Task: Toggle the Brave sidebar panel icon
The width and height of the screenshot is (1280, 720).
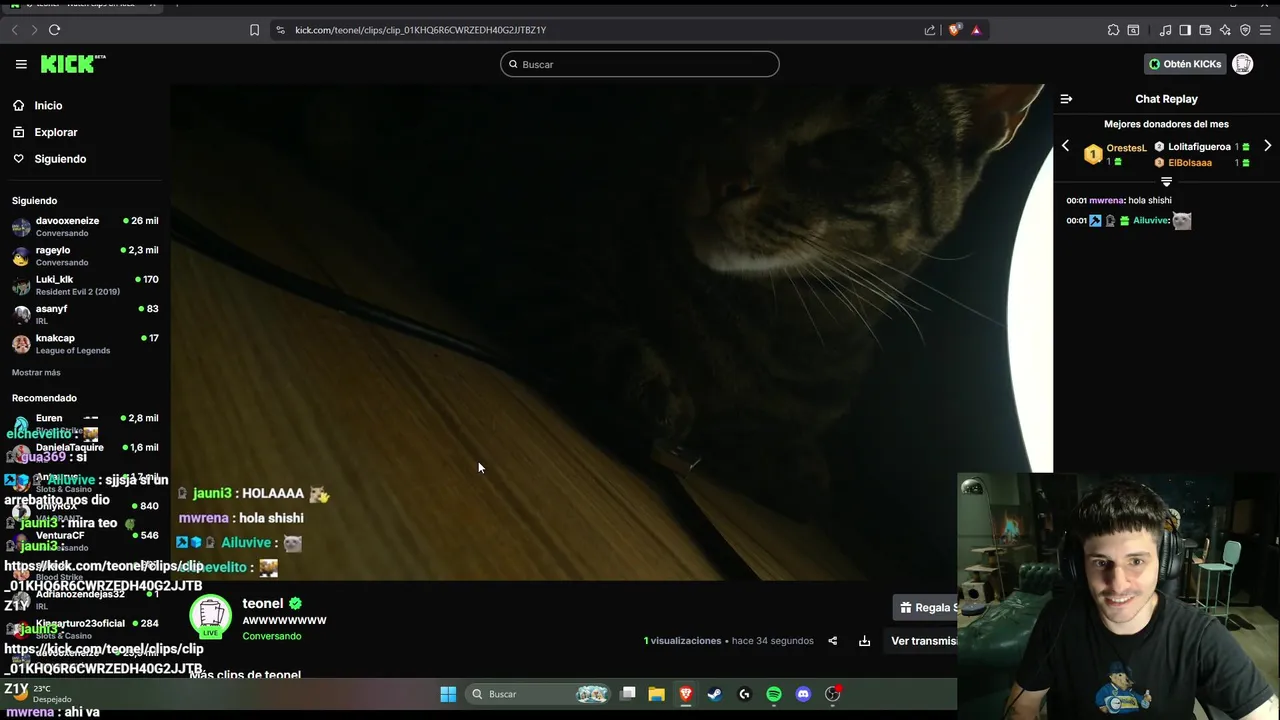Action: coord(1185,30)
